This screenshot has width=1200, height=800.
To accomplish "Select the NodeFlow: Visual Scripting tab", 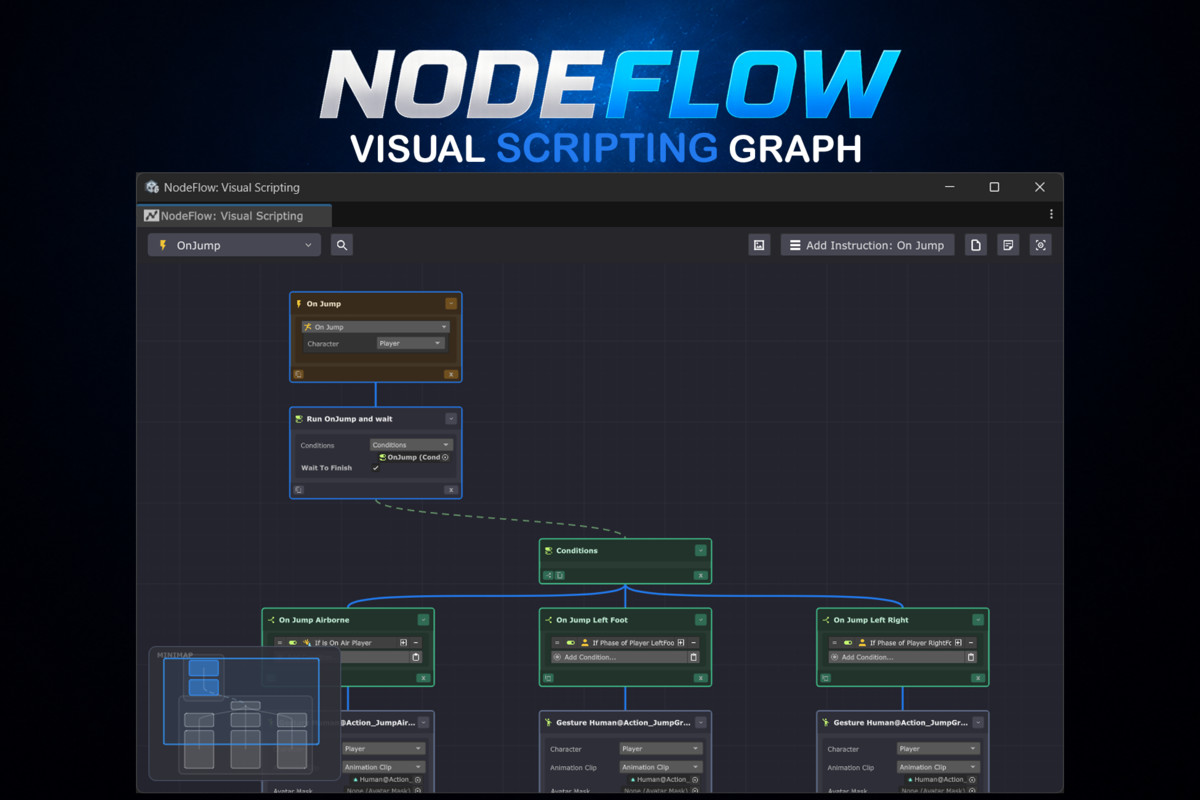I will [x=233, y=215].
